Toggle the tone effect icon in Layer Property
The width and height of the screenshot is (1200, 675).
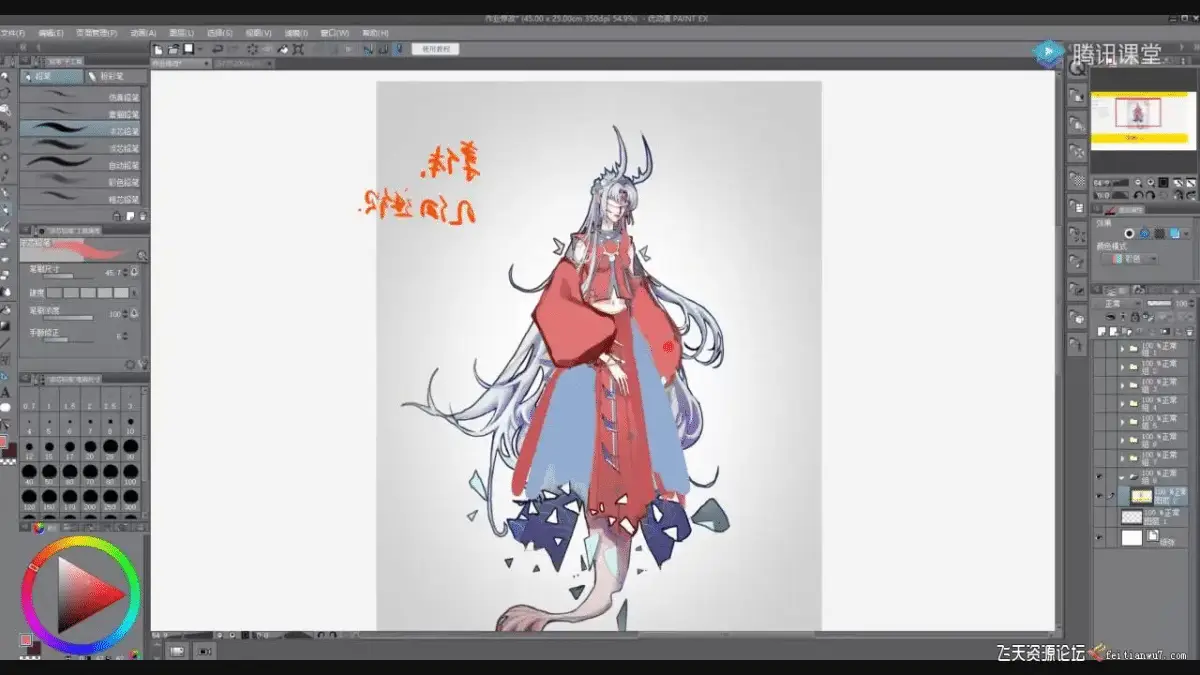point(1144,233)
